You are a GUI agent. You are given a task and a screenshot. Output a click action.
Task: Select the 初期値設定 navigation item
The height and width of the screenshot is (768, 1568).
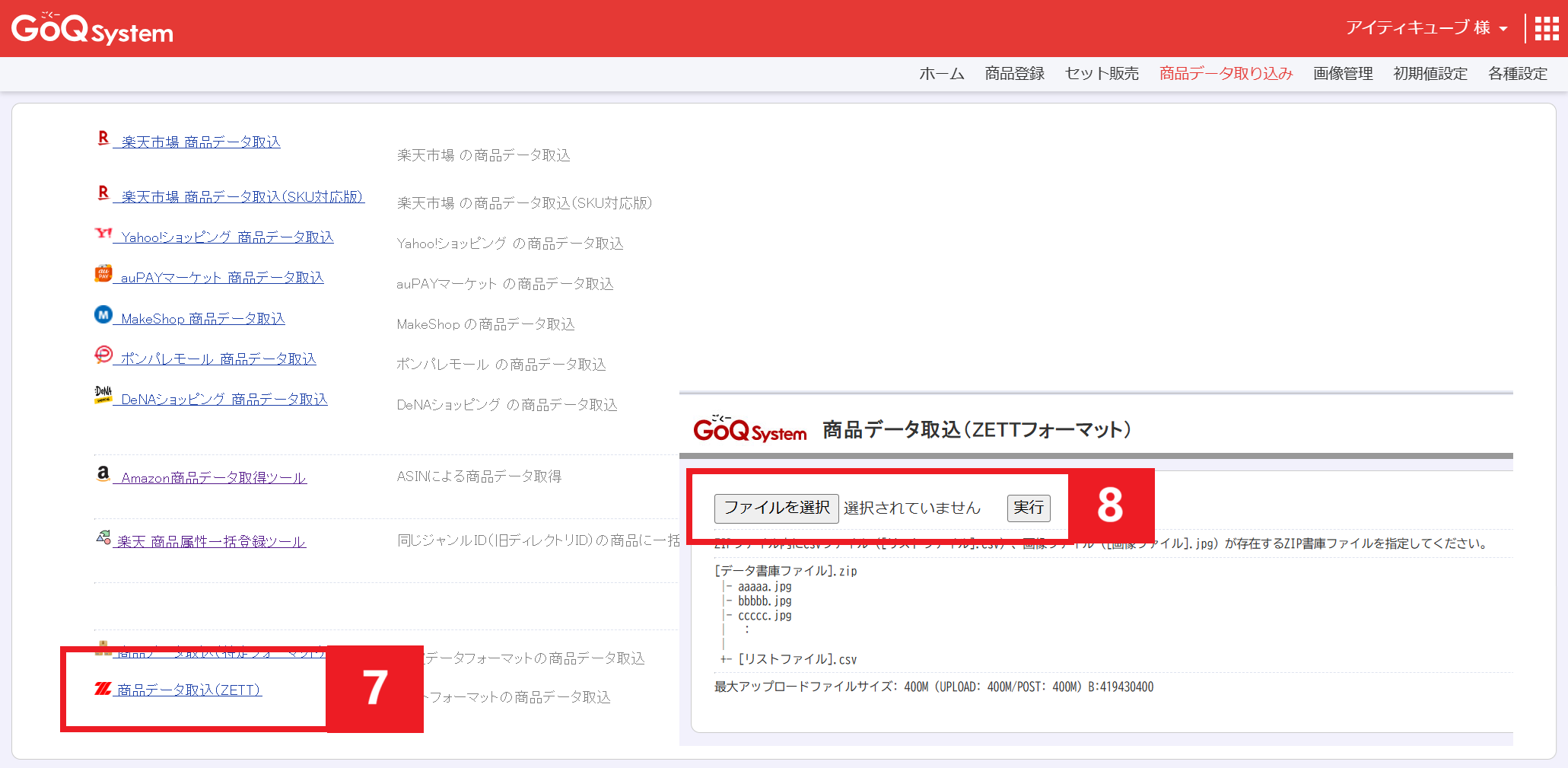point(1430,74)
